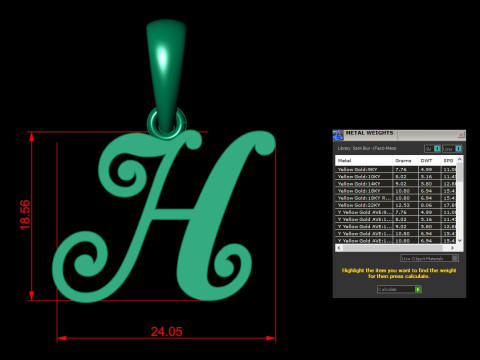Enable the Use Object Materials checkbox

455,258
